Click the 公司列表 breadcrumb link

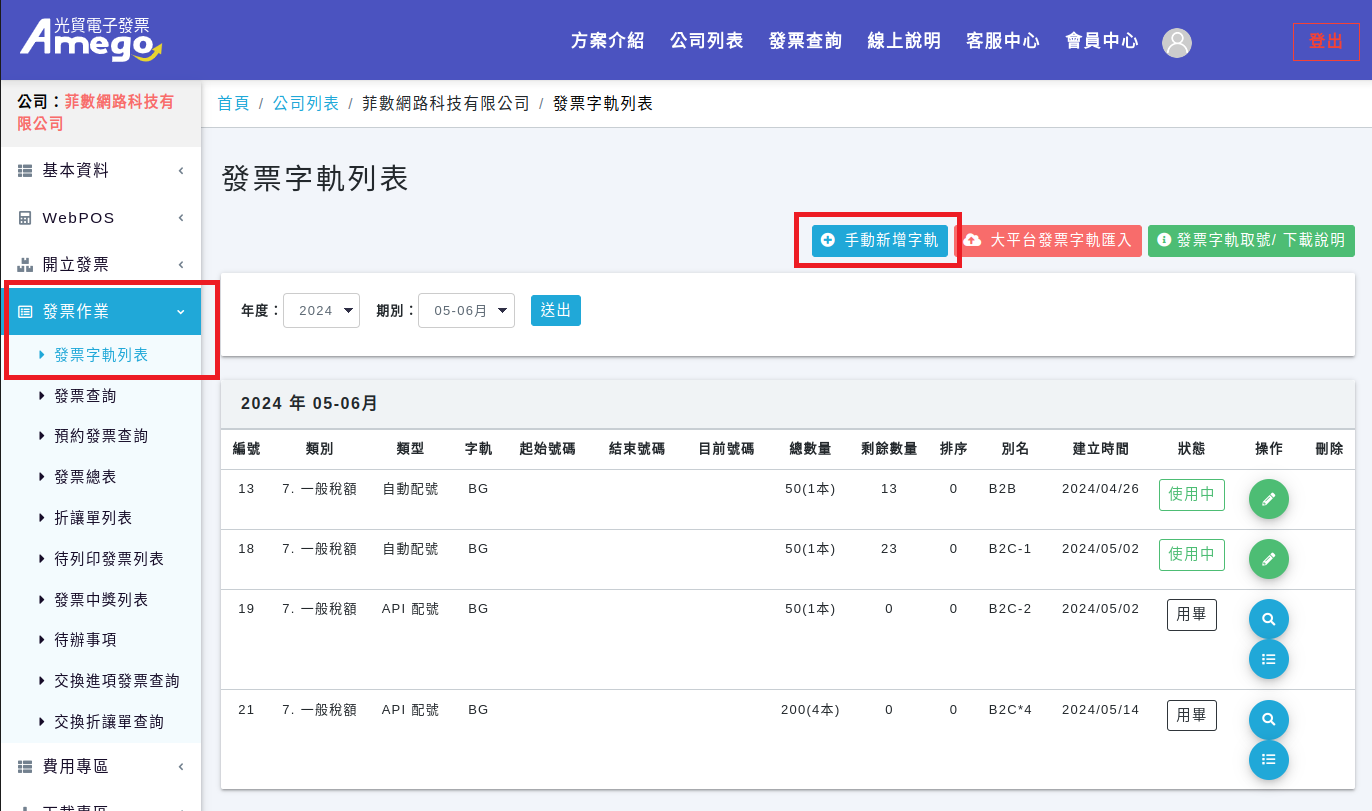click(306, 103)
